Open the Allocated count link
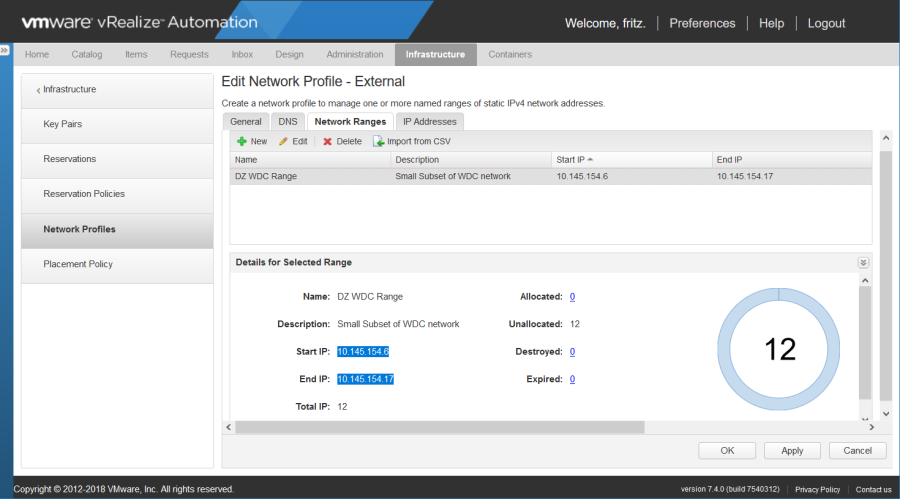 tap(572, 297)
